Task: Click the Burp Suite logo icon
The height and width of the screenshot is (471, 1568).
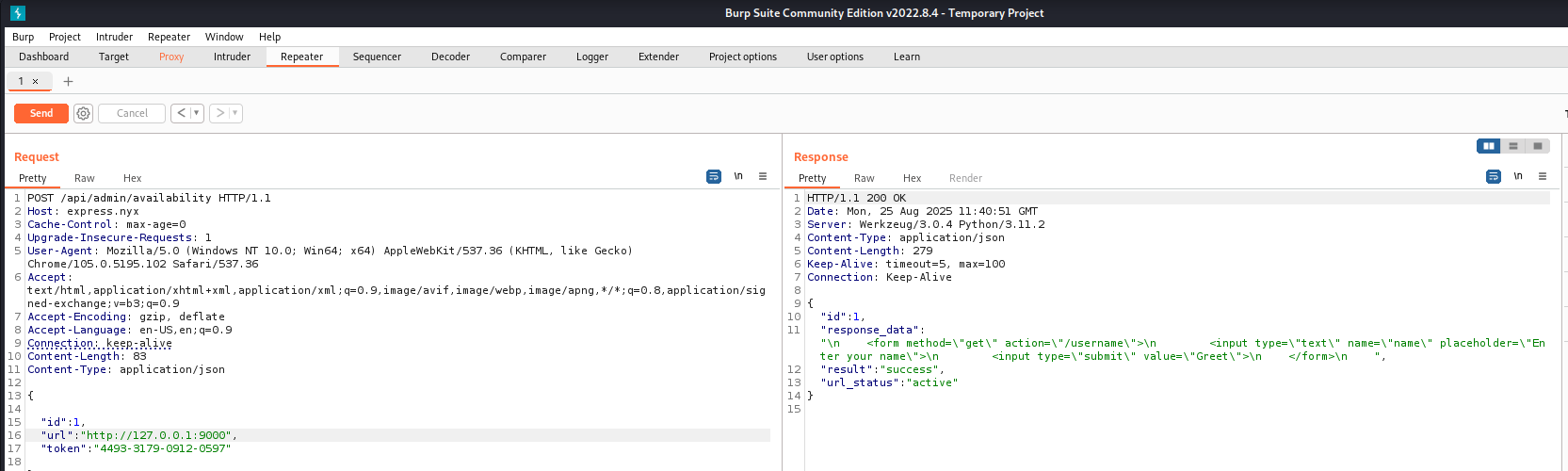Action: (17, 13)
